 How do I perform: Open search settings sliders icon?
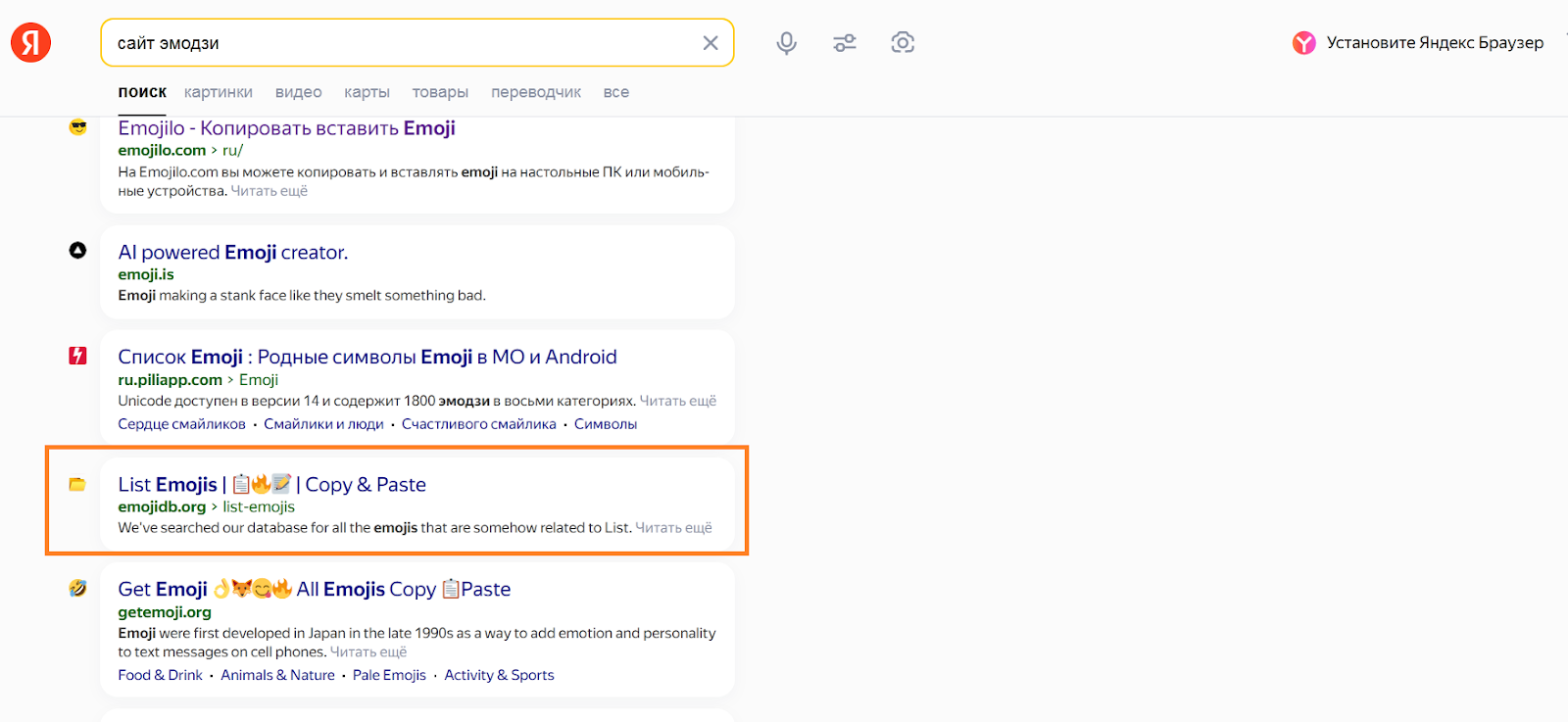coord(844,43)
